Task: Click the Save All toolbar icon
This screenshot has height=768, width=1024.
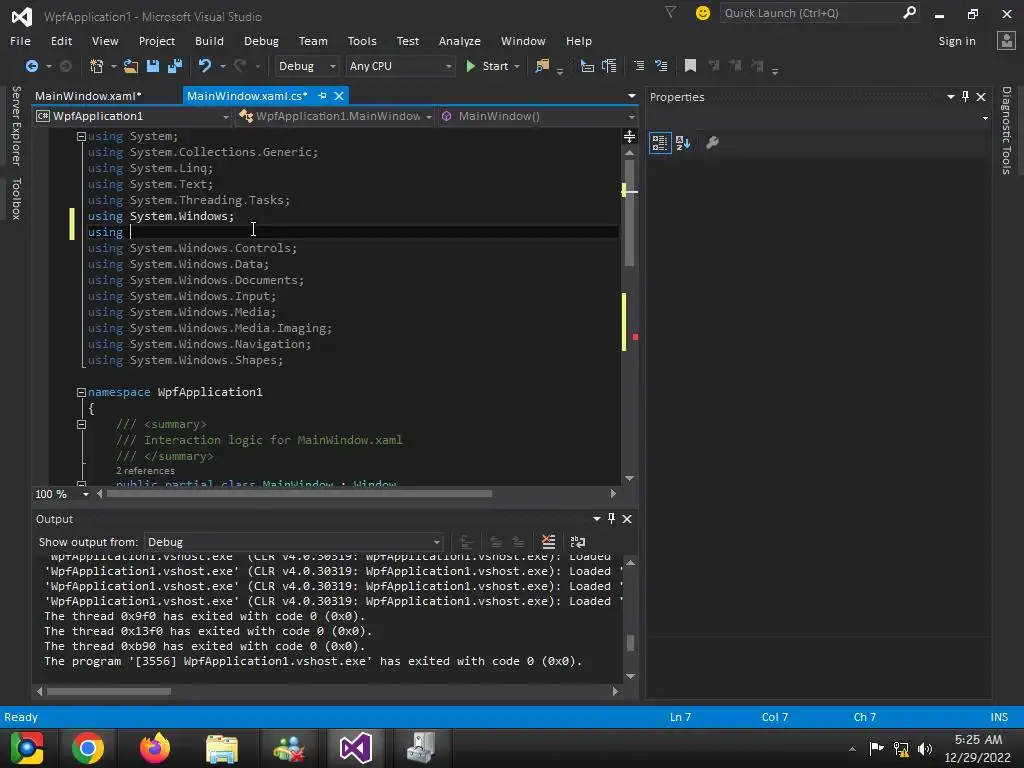Action: click(x=175, y=66)
